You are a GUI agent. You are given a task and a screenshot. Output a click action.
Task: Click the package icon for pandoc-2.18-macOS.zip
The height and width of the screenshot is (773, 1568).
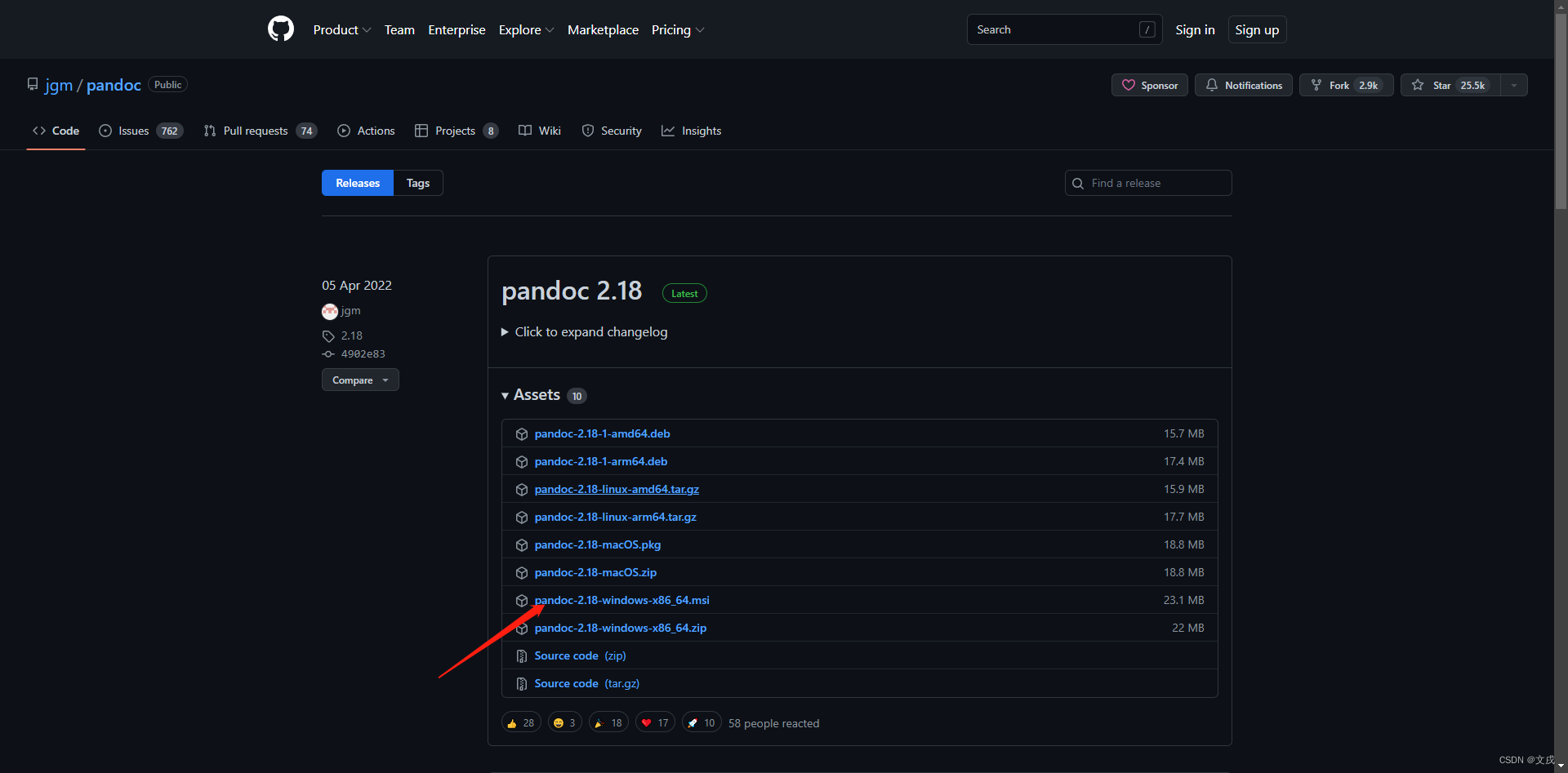click(x=522, y=573)
